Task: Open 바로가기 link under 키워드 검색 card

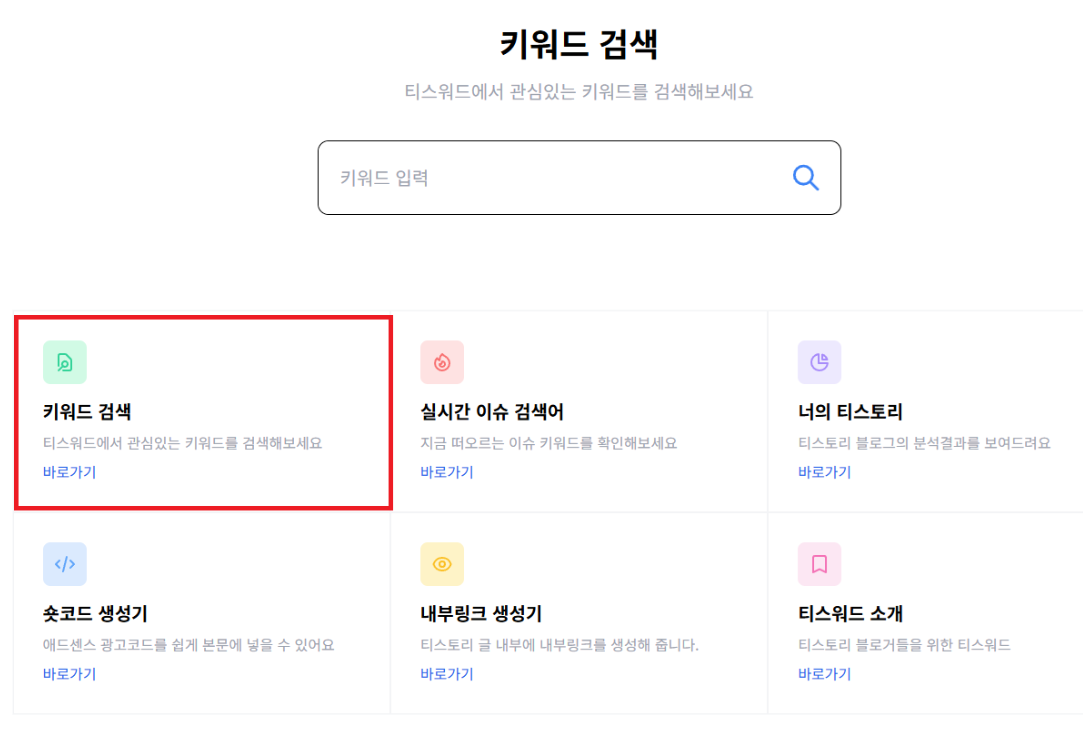Action: (69, 472)
